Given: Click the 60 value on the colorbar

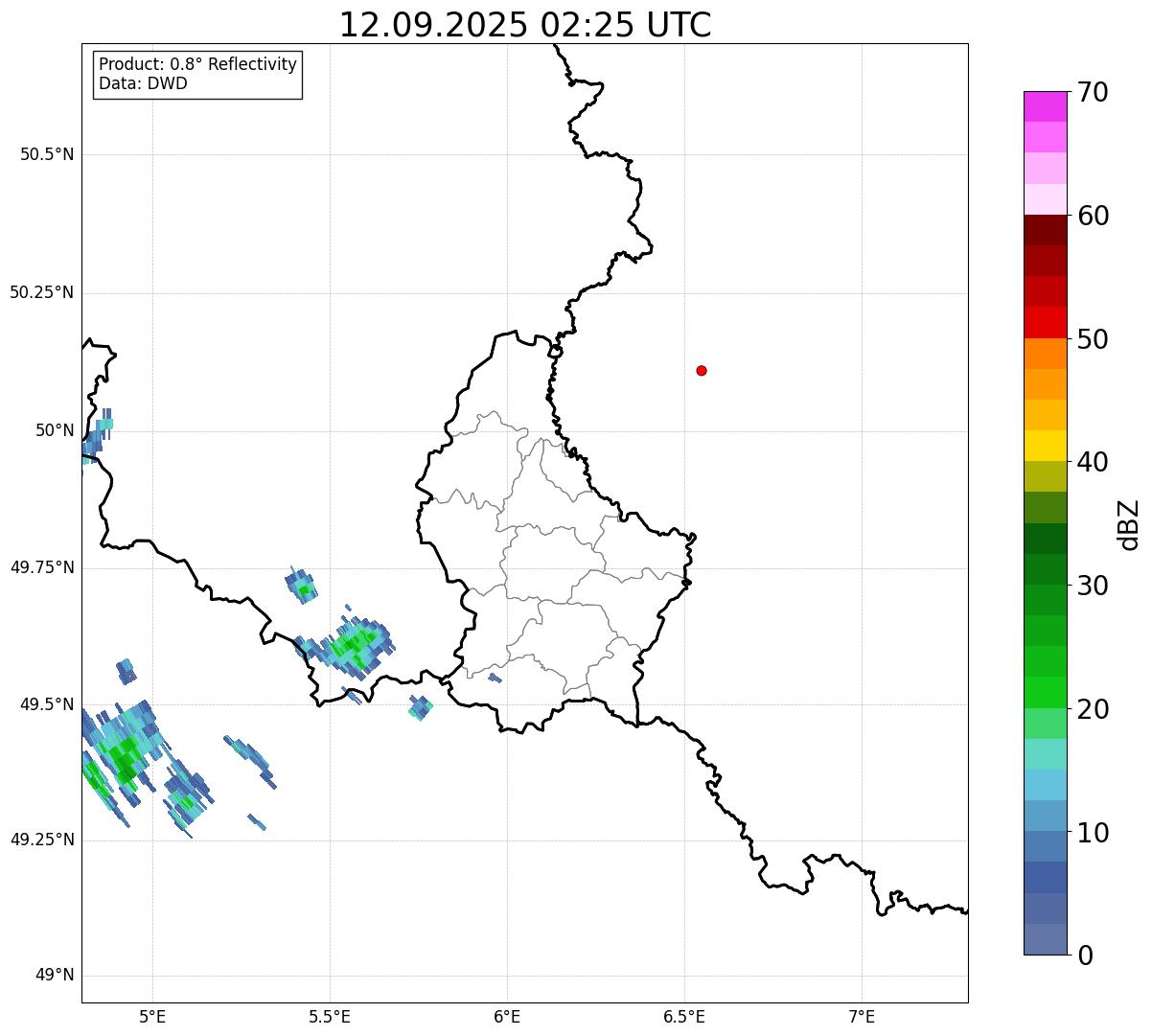Looking at the screenshot, I should coord(1093,216).
